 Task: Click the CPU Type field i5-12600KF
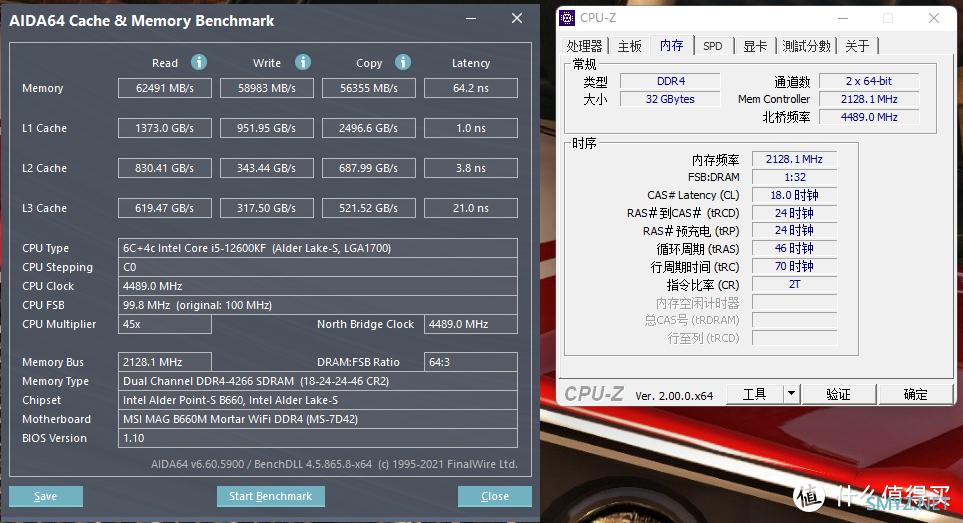tap(318, 248)
